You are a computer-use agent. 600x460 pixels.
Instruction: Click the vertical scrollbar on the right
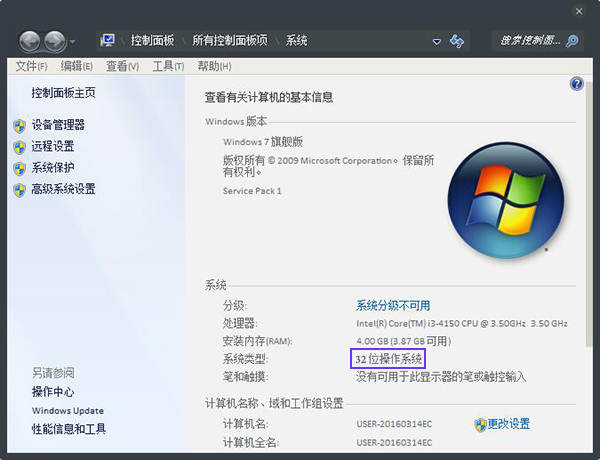(589, 214)
